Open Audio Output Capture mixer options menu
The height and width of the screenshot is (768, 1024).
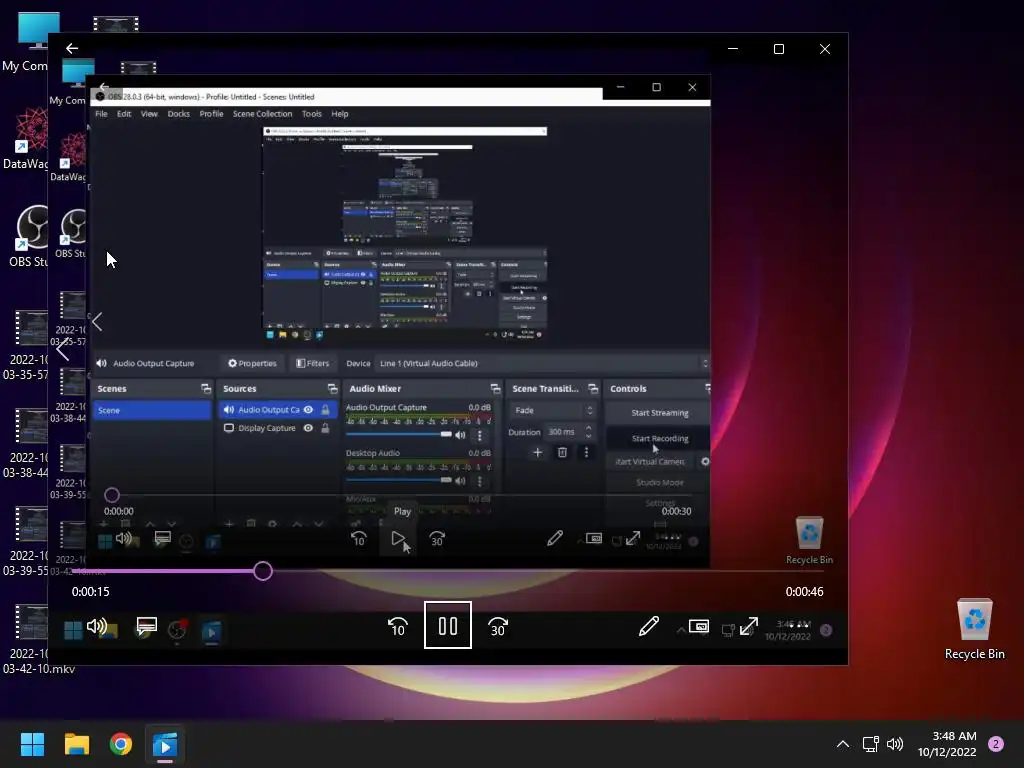tap(480, 435)
